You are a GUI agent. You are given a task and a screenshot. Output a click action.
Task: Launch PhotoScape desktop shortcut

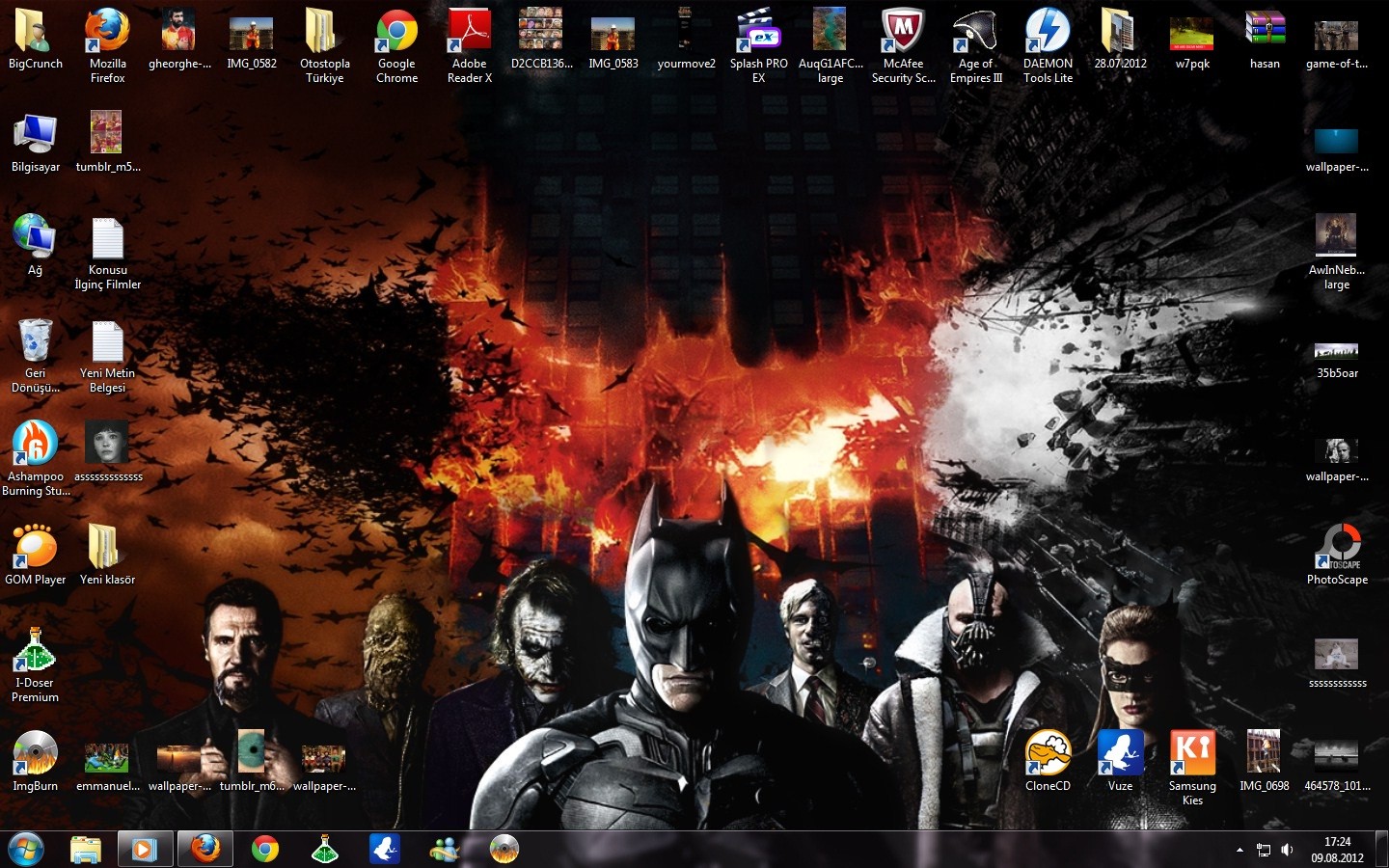tap(1337, 547)
